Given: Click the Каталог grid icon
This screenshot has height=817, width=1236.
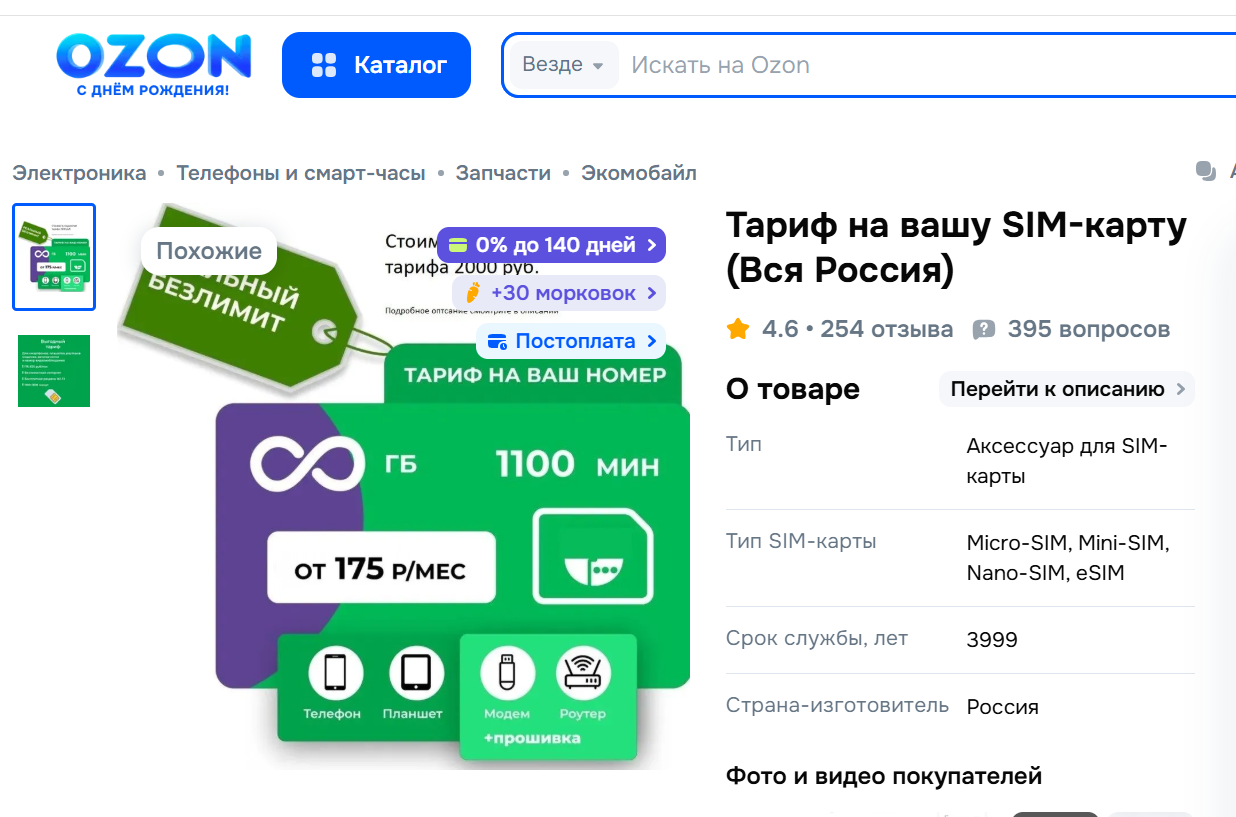Looking at the screenshot, I should click(x=324, y=65).
